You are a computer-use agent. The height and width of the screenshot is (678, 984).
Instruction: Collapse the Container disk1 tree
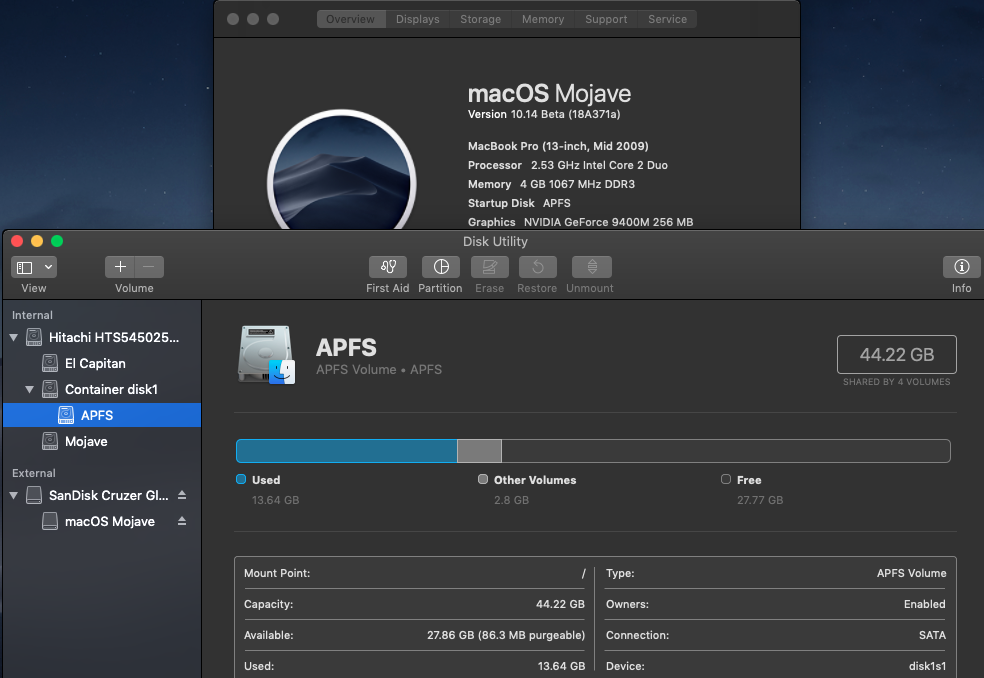click(30, 389)
